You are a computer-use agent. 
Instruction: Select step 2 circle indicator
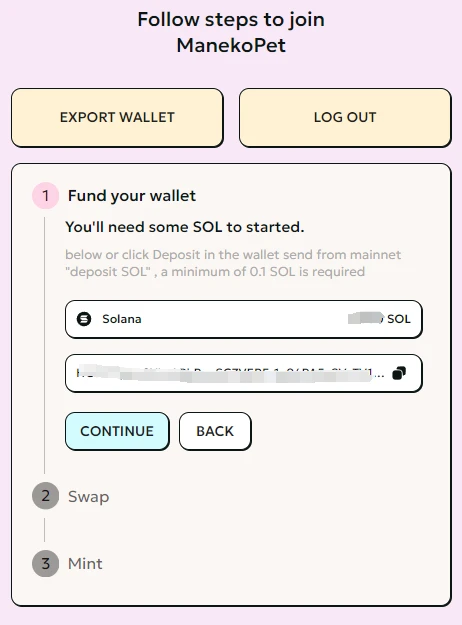[x=45, y=496]
